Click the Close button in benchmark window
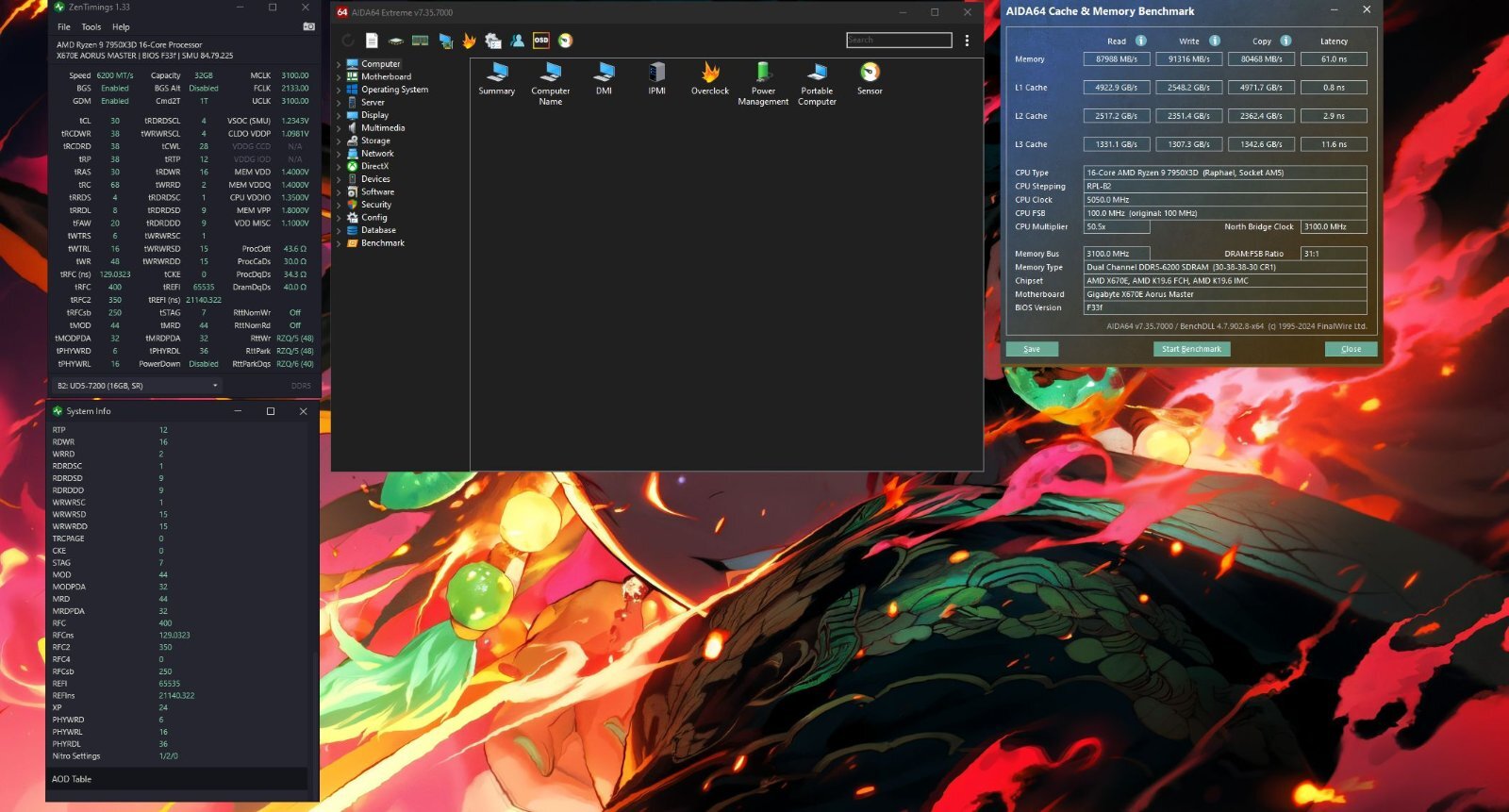Screen dimensions: 1509x812 click(1351, 349)
